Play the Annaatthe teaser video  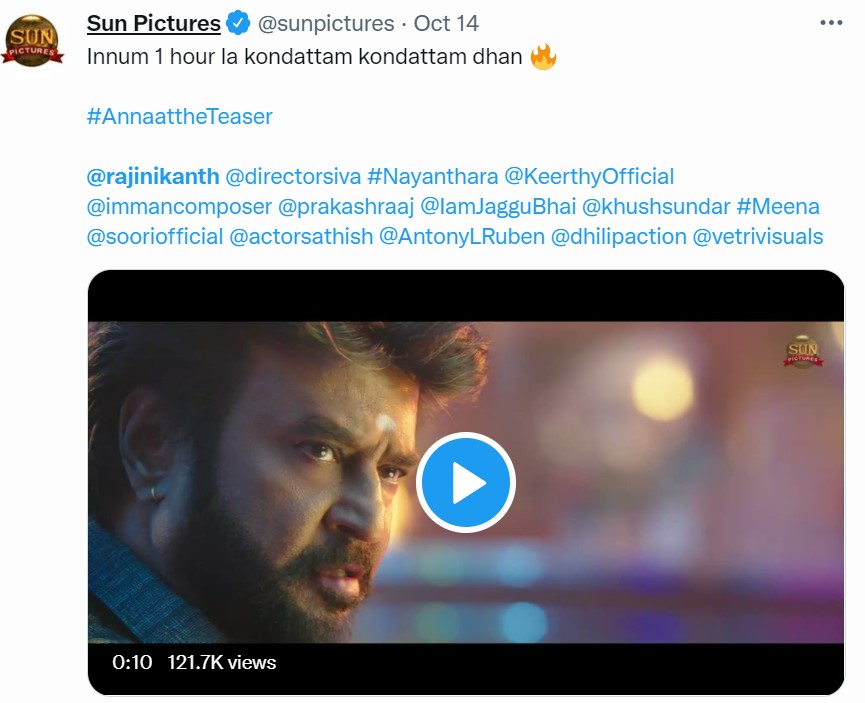(465, 484)
